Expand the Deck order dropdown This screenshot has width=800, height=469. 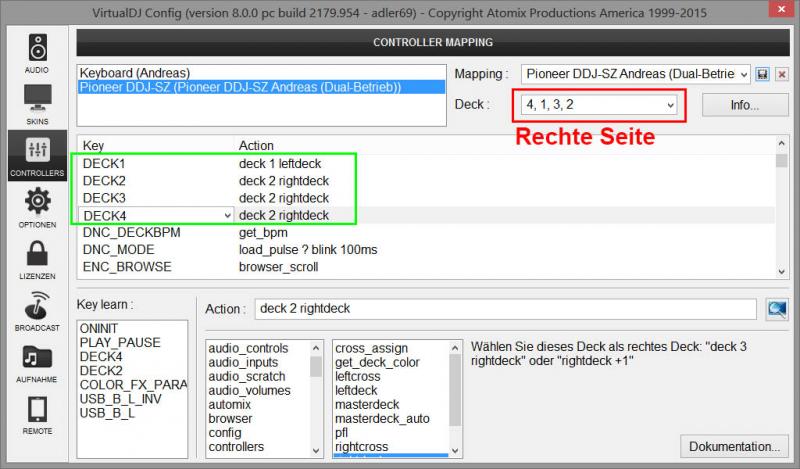(x=670, y=105)
